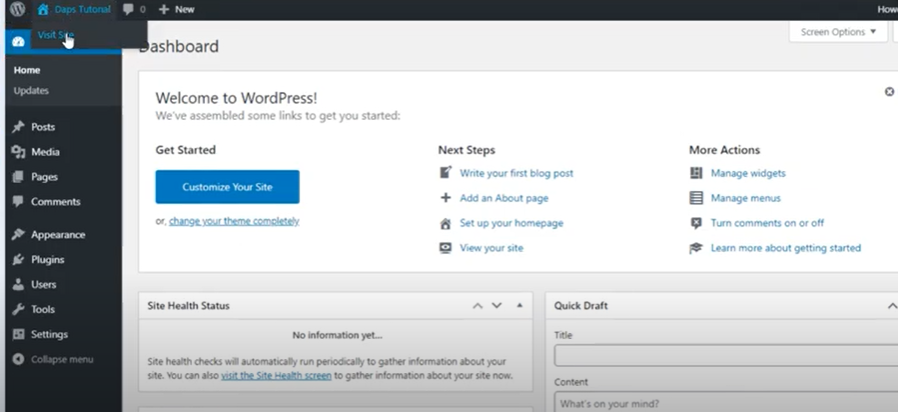The width and height of the screenshot is (898, 412).
Task: Click the Site Health Status heading
Action: [x=188, y=306]
